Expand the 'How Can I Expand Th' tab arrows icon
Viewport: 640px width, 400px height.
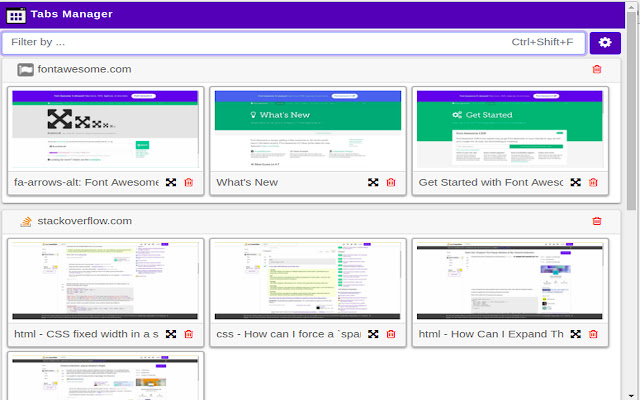pos(576,334)
